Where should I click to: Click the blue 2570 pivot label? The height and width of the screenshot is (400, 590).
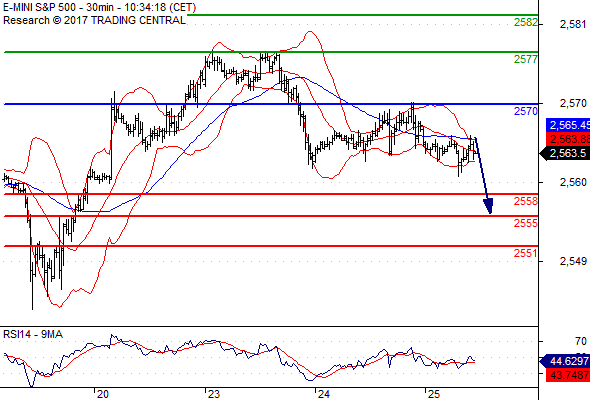pyautogui.click(x=526, y=111)
